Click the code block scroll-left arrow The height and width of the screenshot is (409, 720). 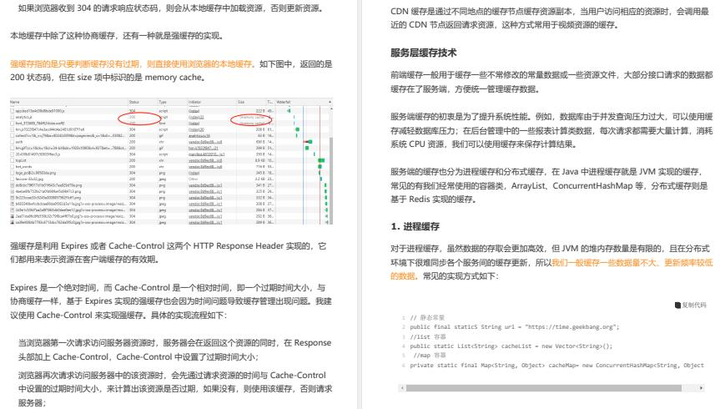pyautogui.click(x=402, y=388)
